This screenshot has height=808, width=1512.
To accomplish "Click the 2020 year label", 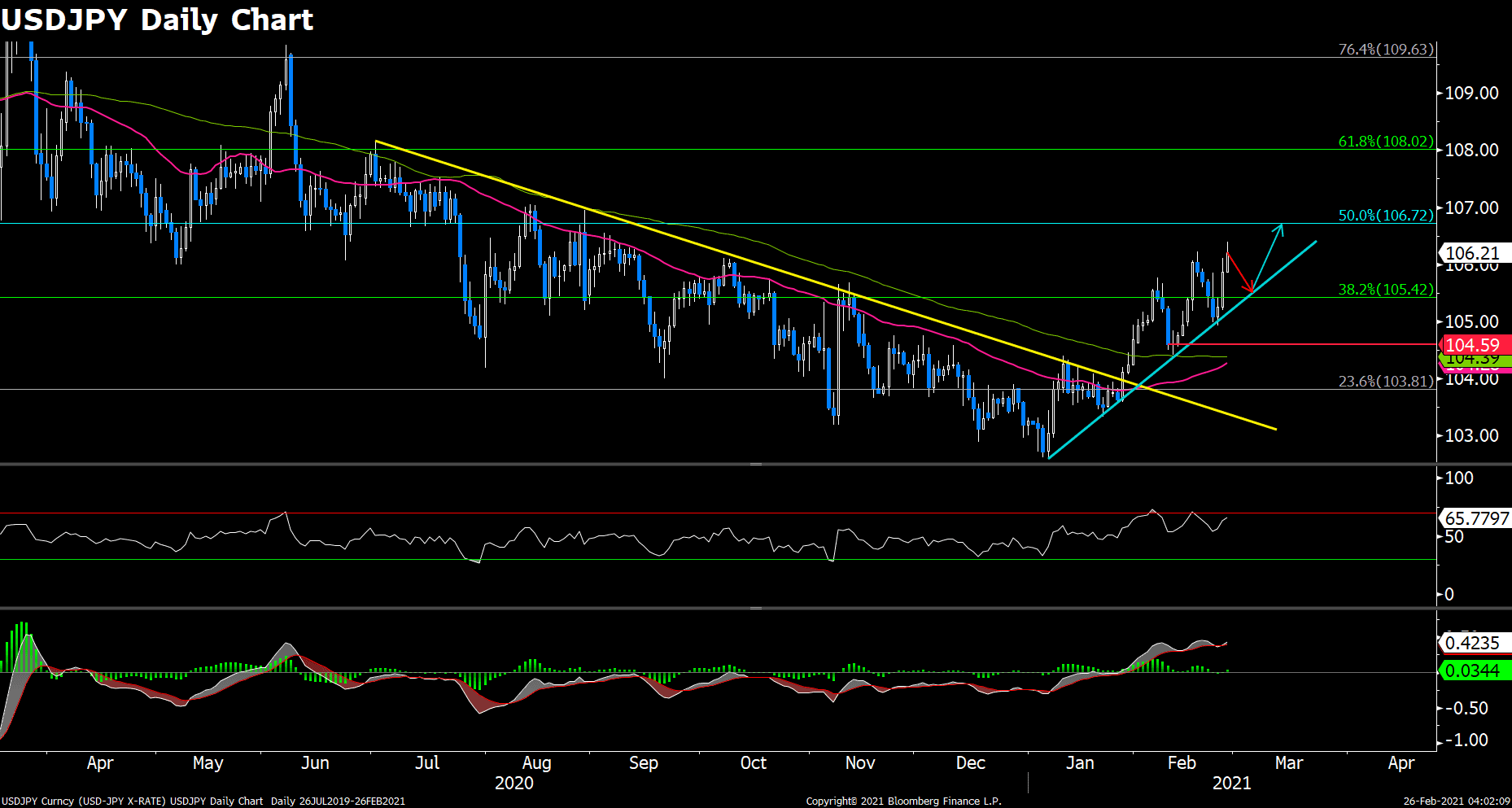I will [514, 783].
